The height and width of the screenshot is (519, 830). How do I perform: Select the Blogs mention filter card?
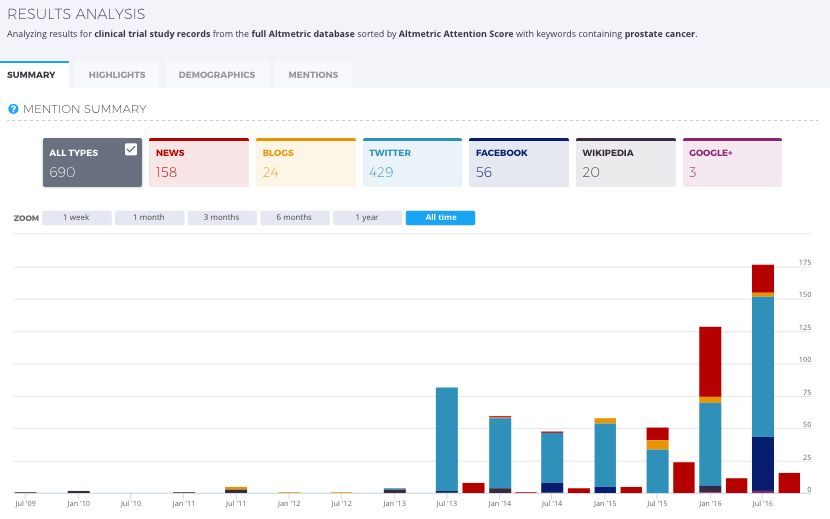(306, 163)
